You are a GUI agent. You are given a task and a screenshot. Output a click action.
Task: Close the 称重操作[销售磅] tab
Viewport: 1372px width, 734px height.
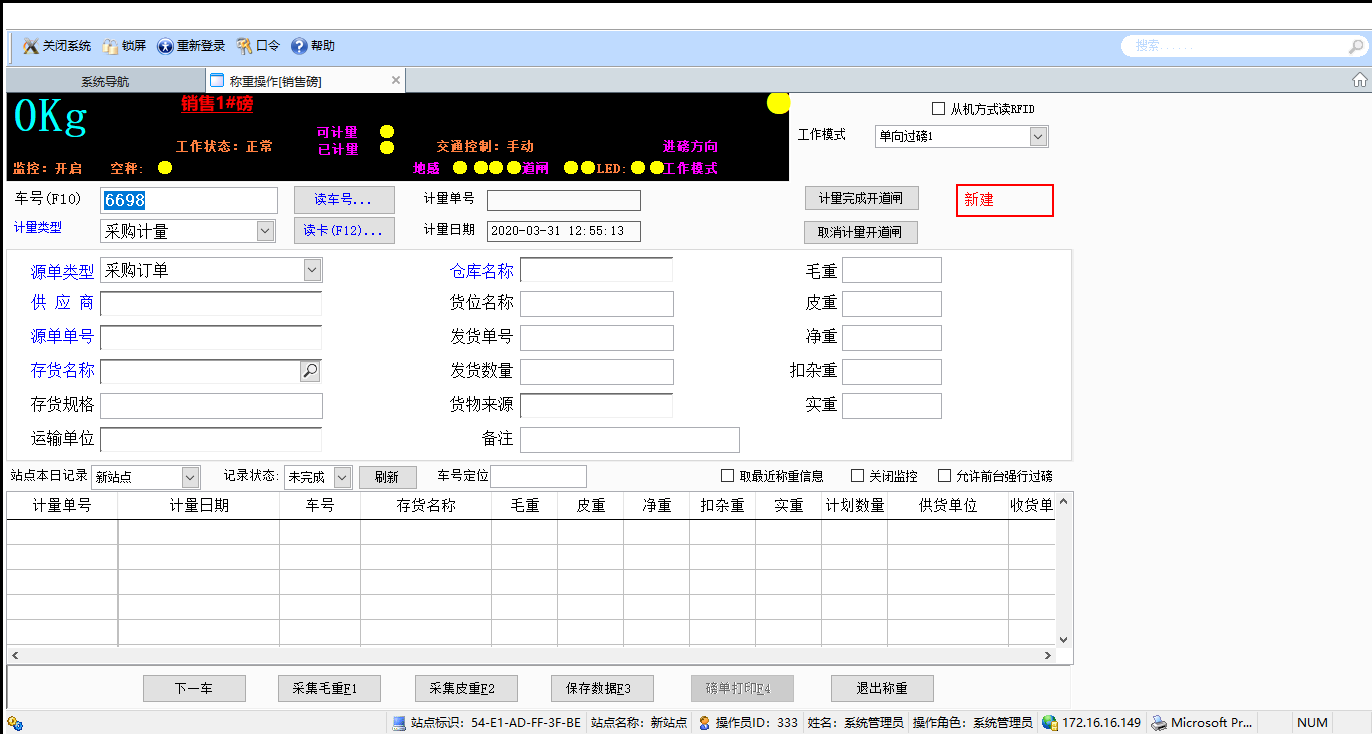point(396,80)
